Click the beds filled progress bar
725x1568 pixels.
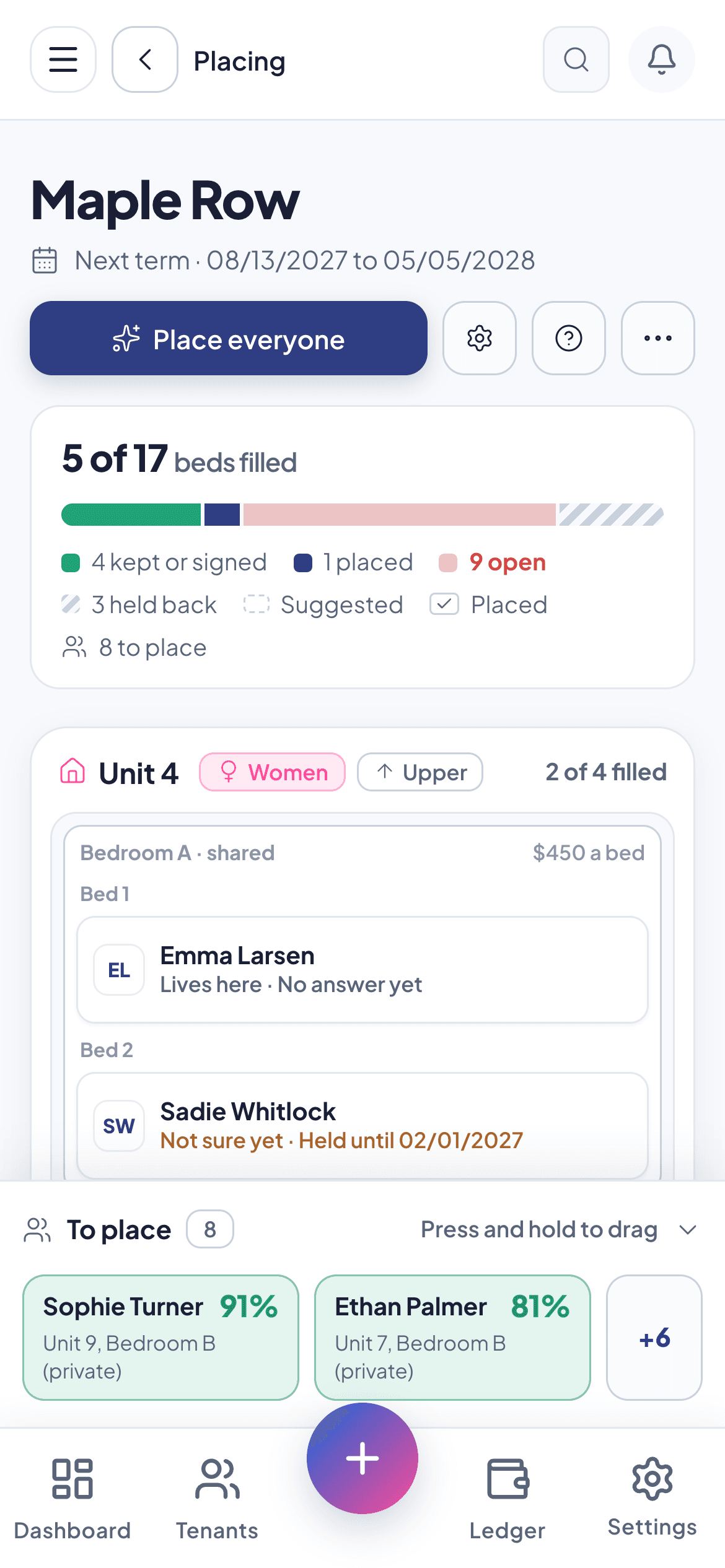362,515
